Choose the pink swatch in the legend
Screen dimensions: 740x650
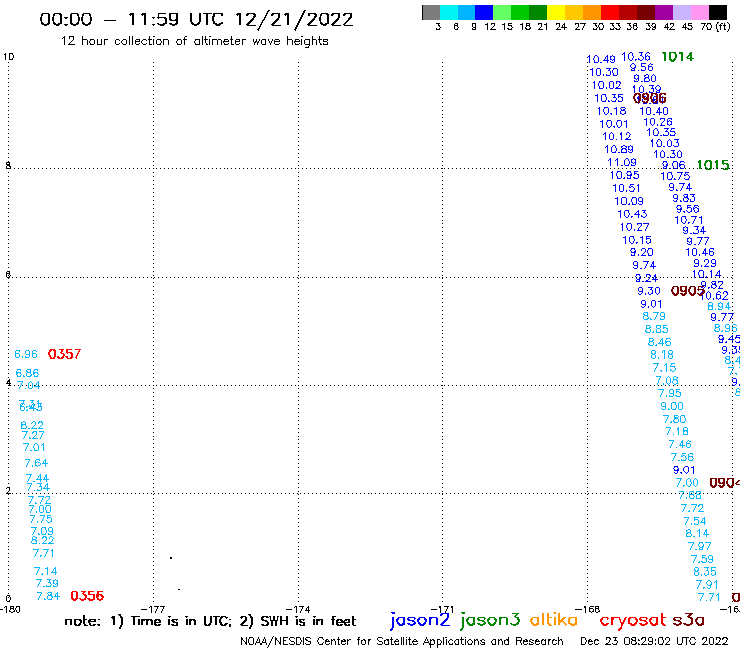(699, 12)
